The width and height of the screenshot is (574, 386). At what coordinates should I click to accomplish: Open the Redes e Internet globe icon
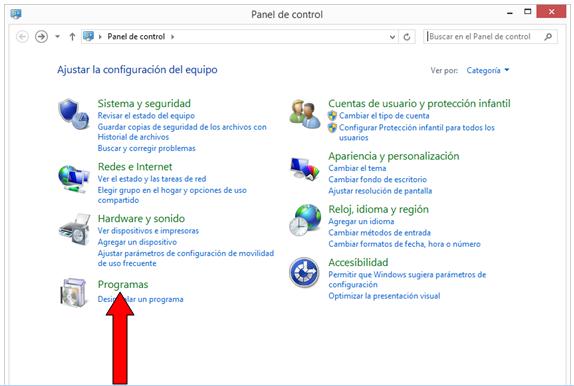(x=74, y=179)
